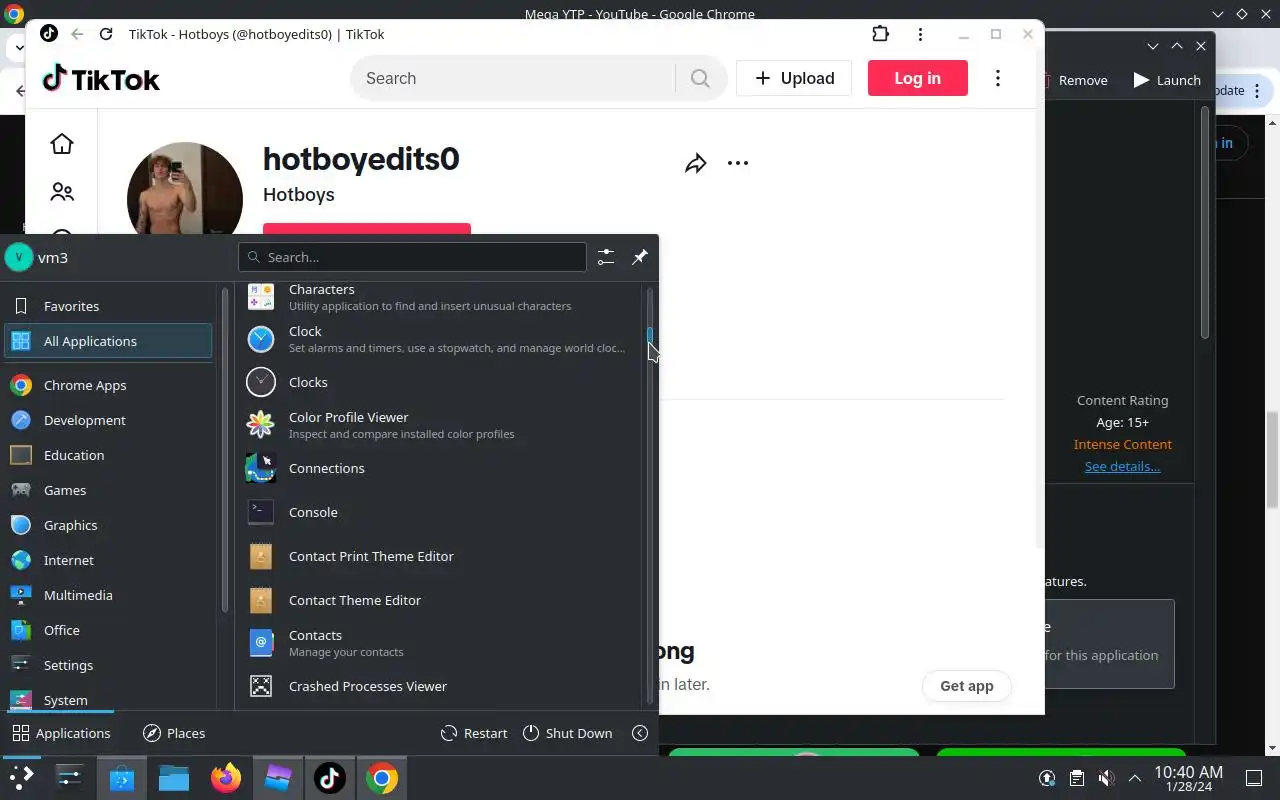Screen dimensions: 1280x800
Task: Open the Chrome Apps category
Action: point(108,385)
